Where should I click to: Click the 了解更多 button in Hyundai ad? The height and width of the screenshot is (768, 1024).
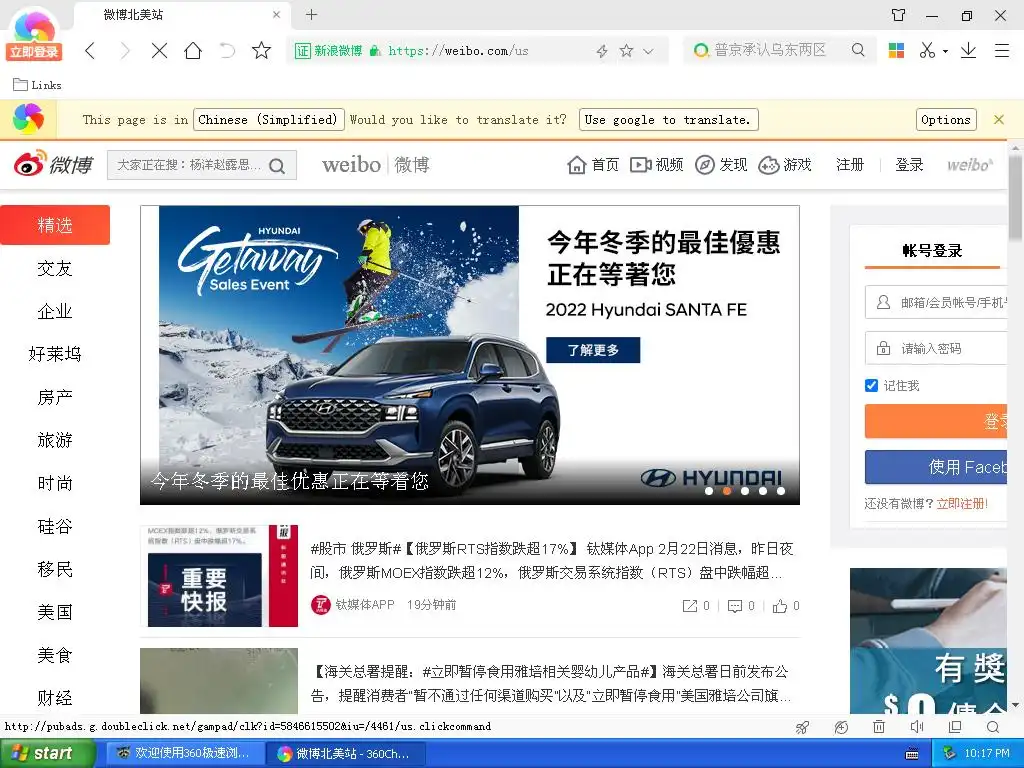click(593, 350)
